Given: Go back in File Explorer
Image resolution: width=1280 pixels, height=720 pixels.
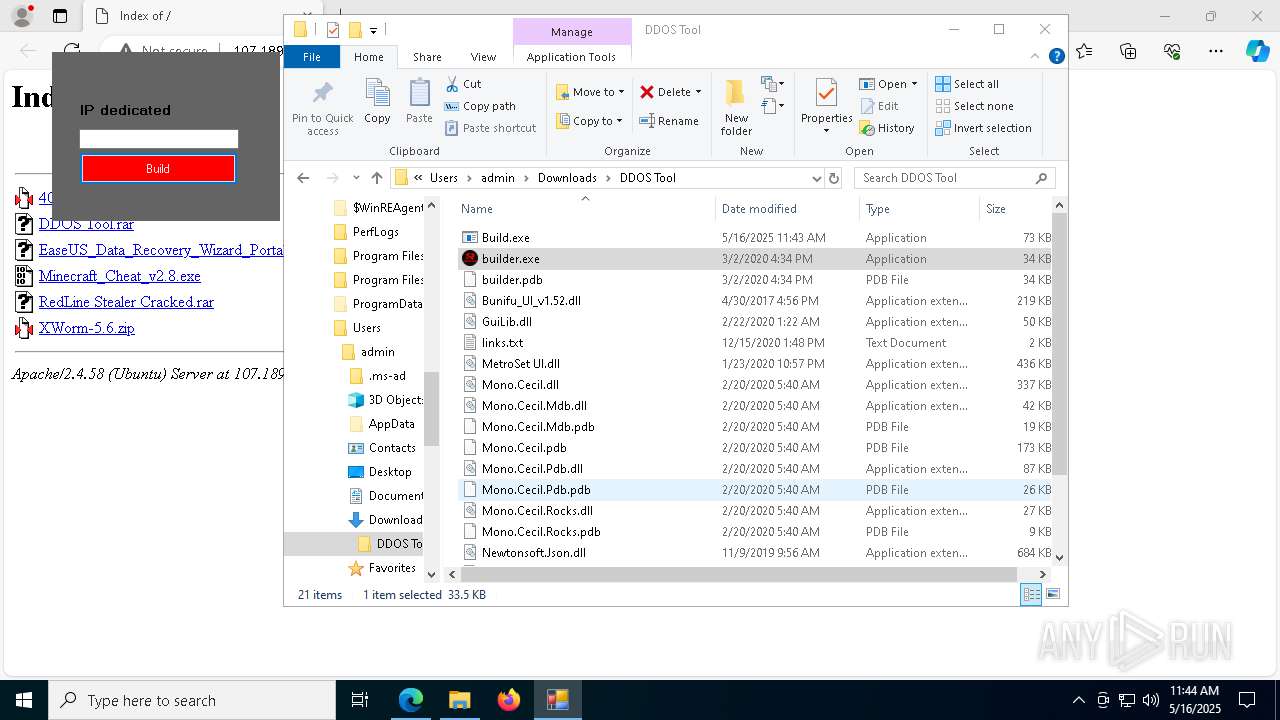Looking at the screenshot, I should pos(303,178).
